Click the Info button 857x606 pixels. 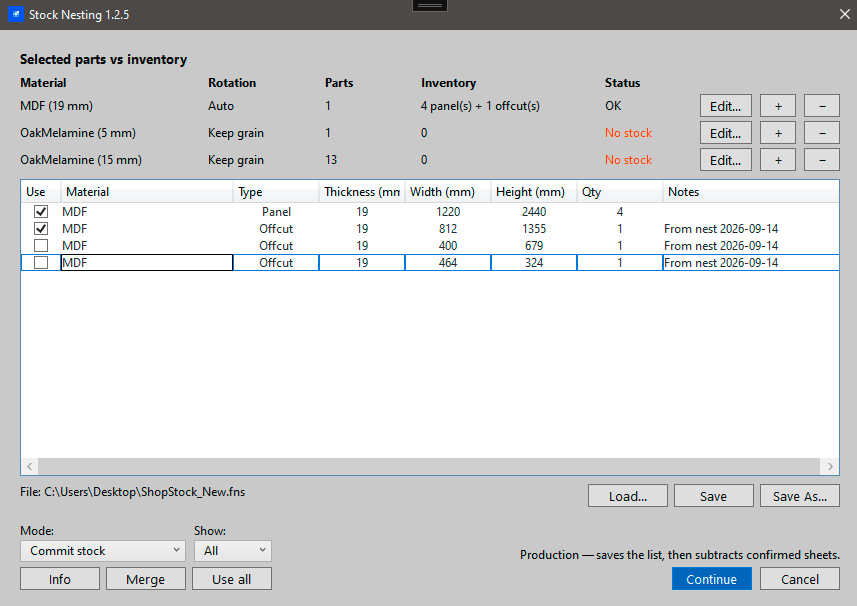tap(60, 579)
